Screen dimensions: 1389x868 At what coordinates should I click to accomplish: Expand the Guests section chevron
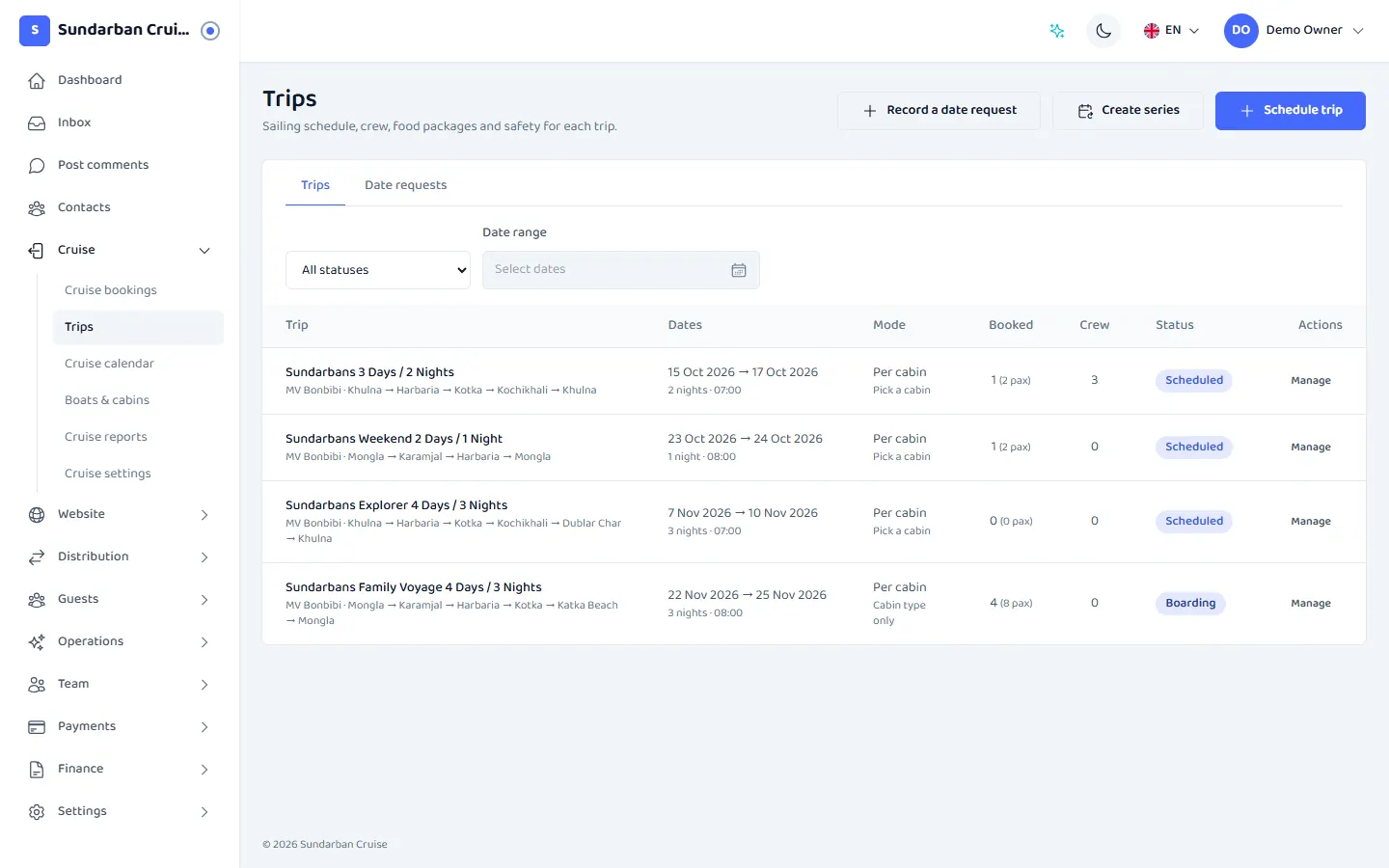[x=204, y=600]
